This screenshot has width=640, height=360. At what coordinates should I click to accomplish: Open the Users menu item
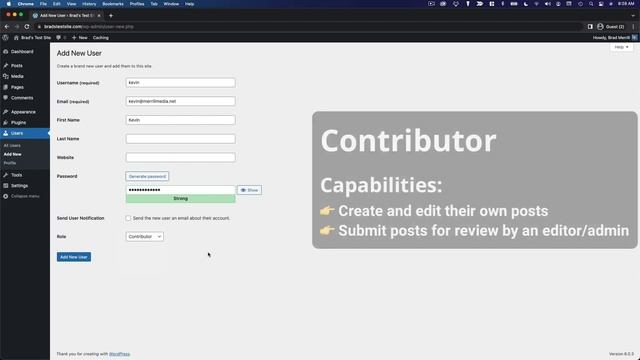pyautogui.click(x=24, y=133)
